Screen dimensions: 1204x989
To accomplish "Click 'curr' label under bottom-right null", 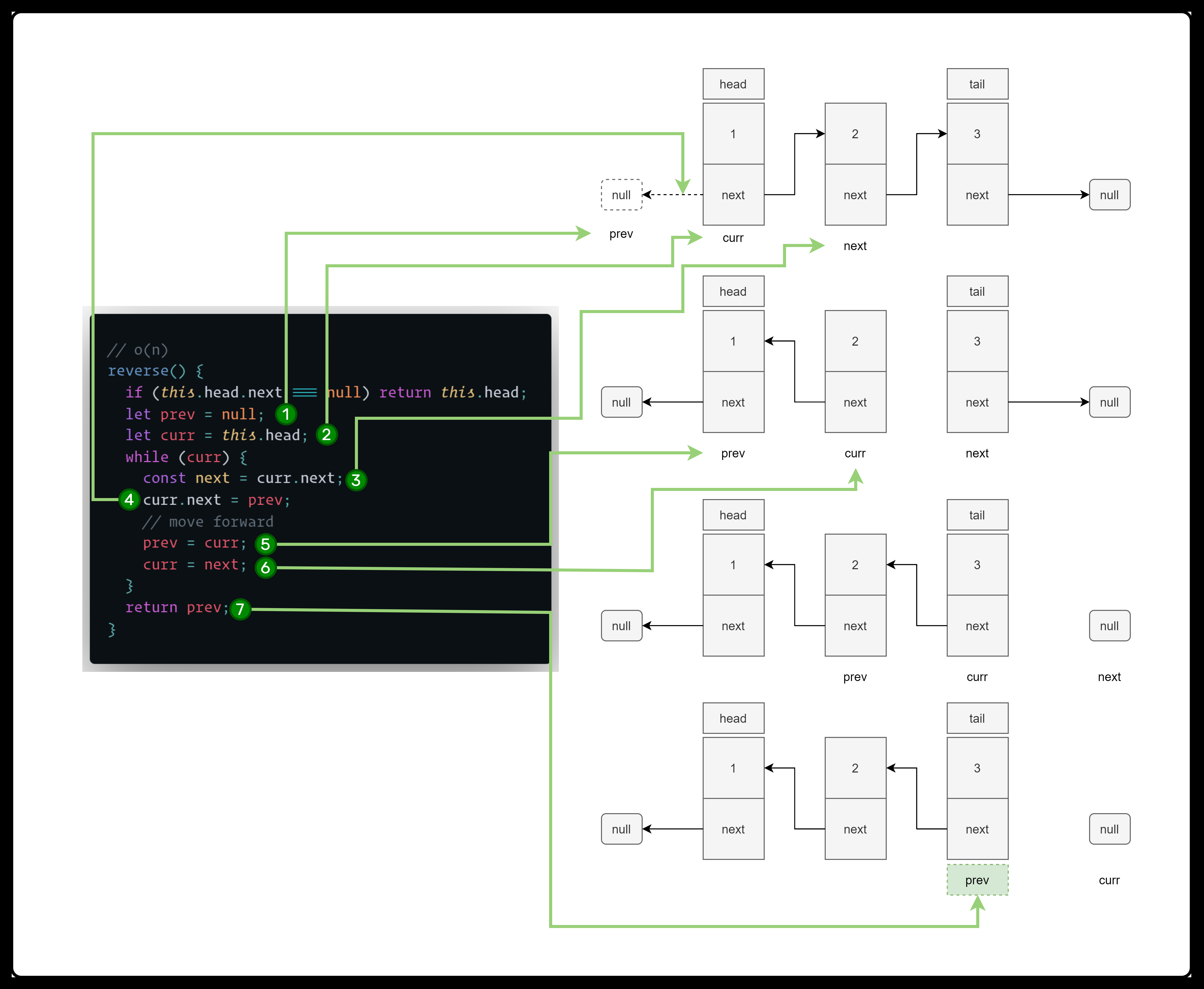I will [x=1109, y=880].
